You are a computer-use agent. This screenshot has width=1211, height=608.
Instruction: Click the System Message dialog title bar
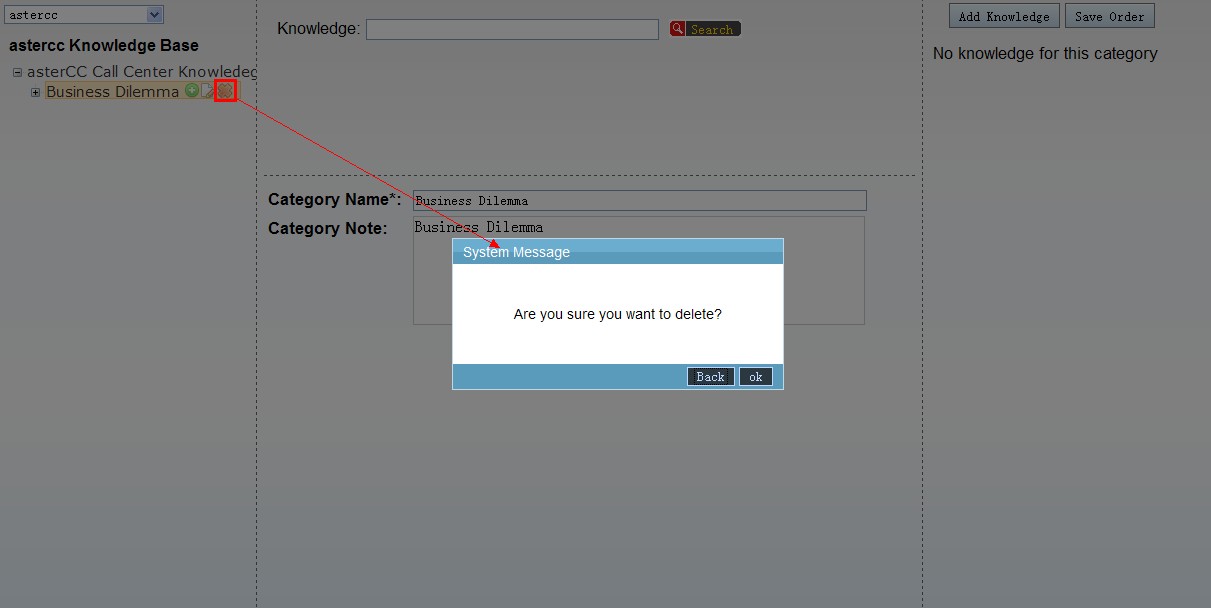617,252
